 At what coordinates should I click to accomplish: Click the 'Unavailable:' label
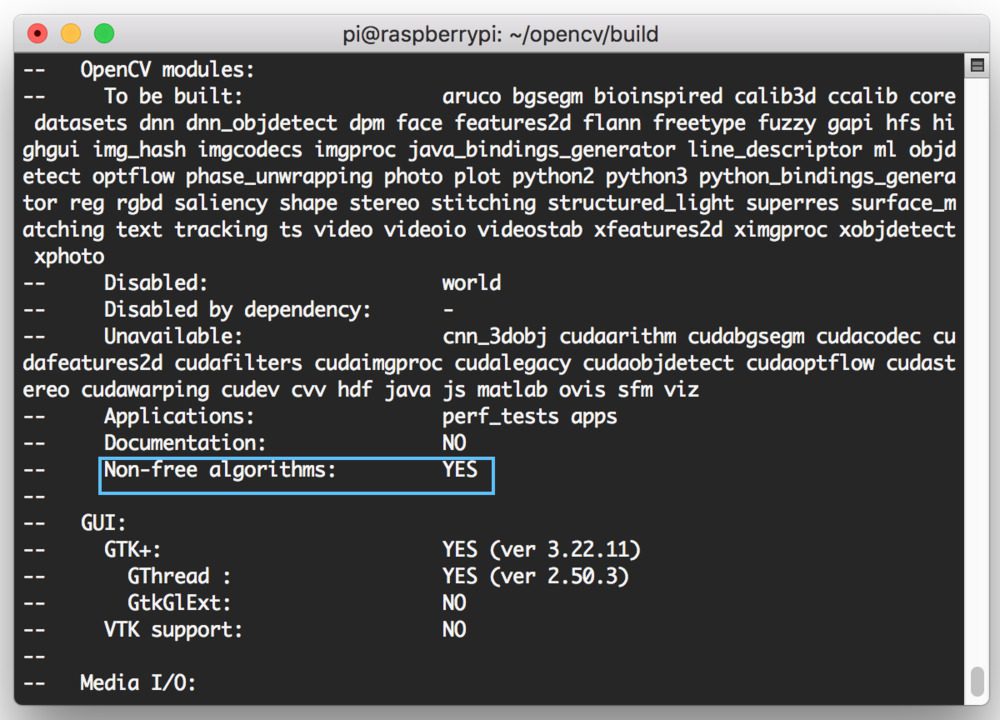click(x=173, y=336)
